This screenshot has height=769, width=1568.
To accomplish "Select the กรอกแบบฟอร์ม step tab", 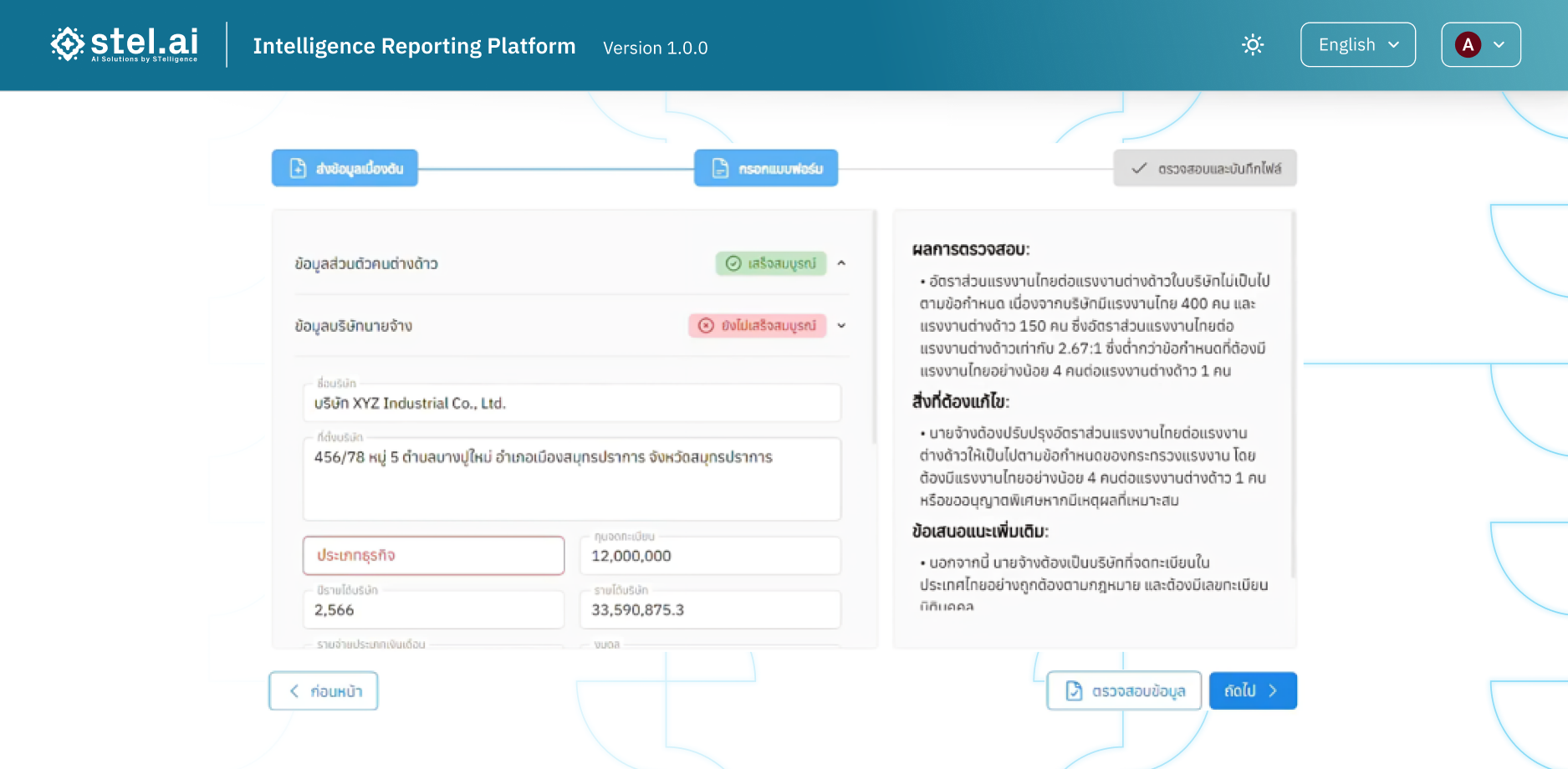I will pyautogui.click(x=765, y=168).
